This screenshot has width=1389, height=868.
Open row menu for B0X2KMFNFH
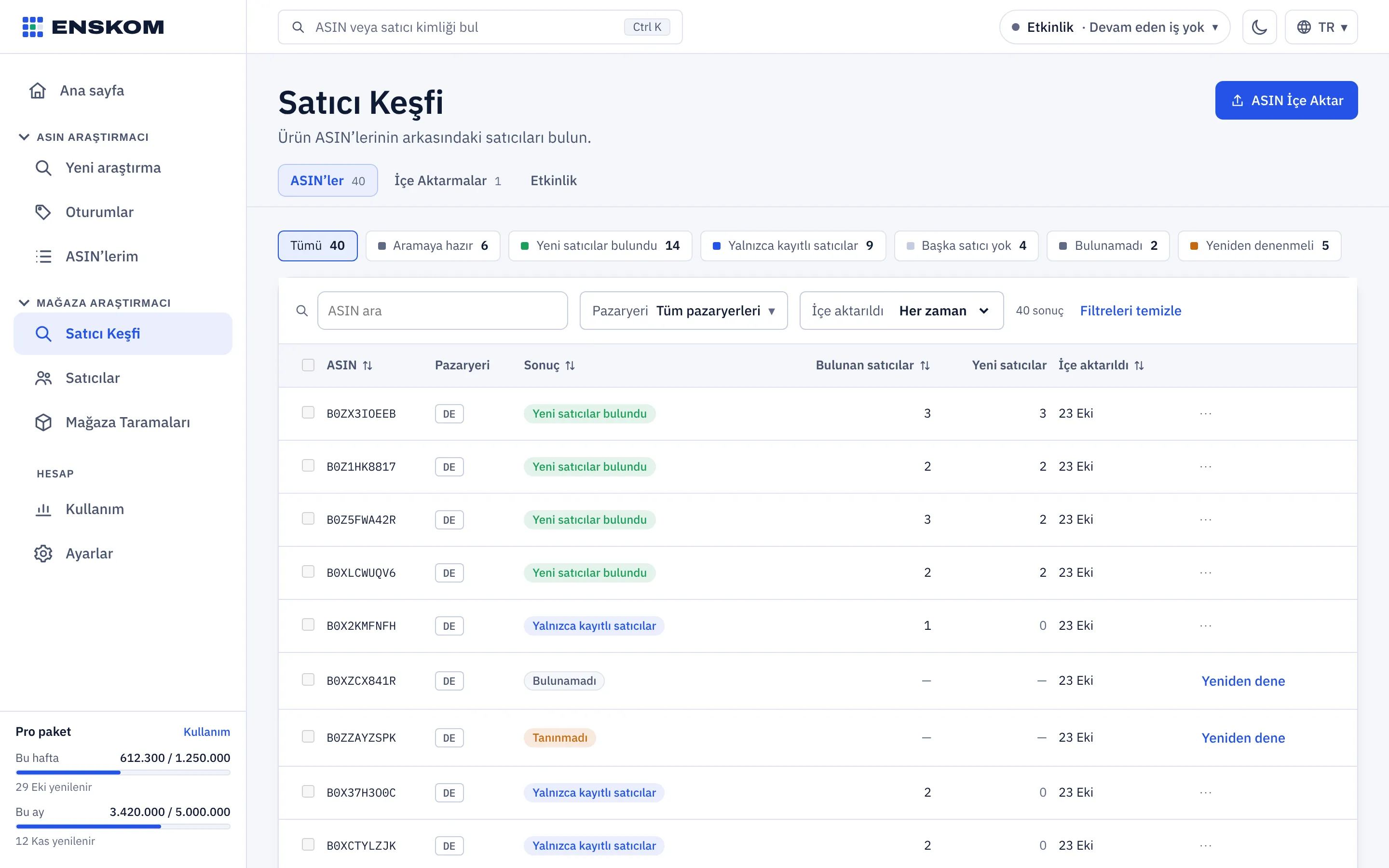click(x=1205, y=625)
